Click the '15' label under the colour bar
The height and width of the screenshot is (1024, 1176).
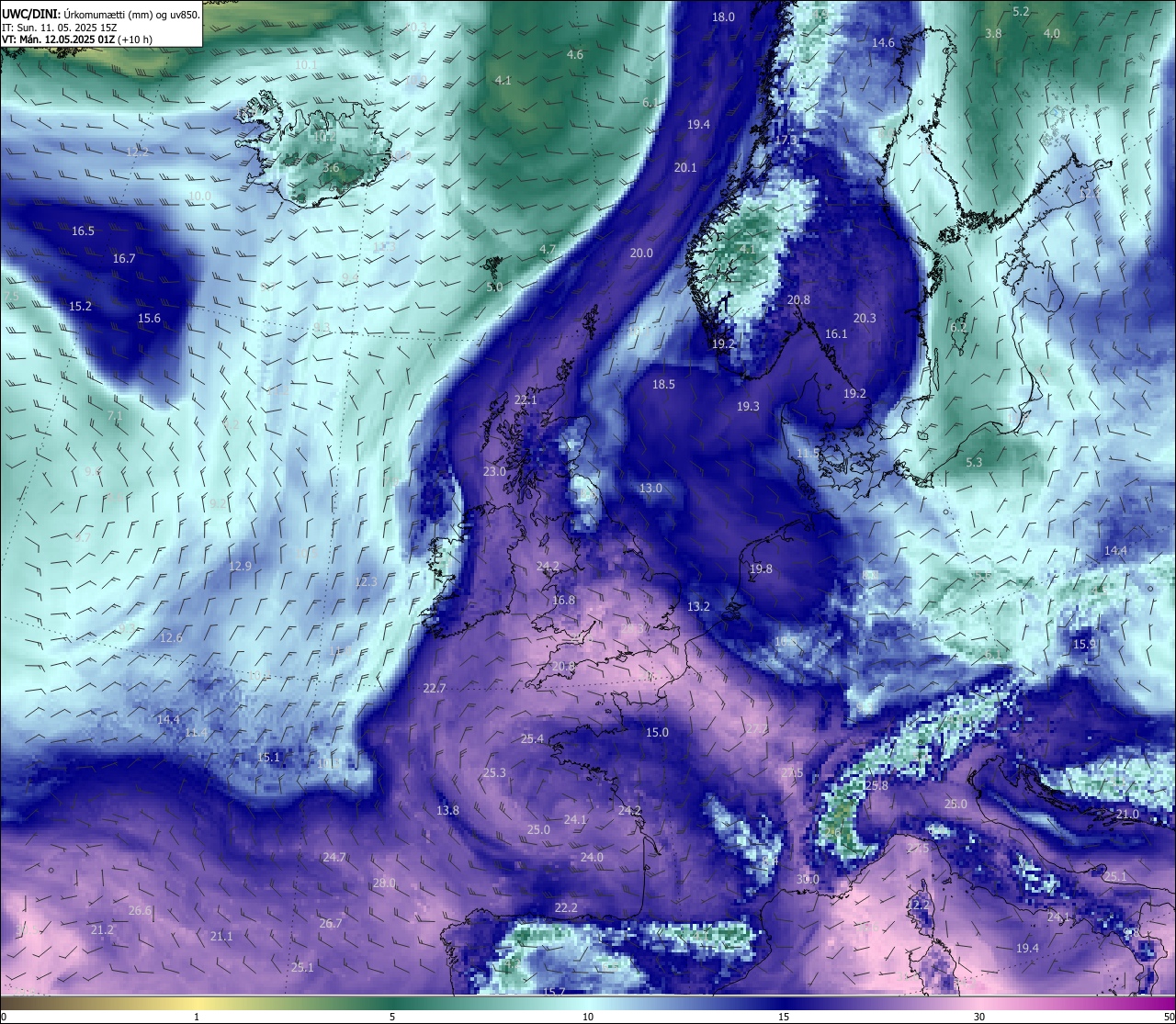click(784, 1016)
